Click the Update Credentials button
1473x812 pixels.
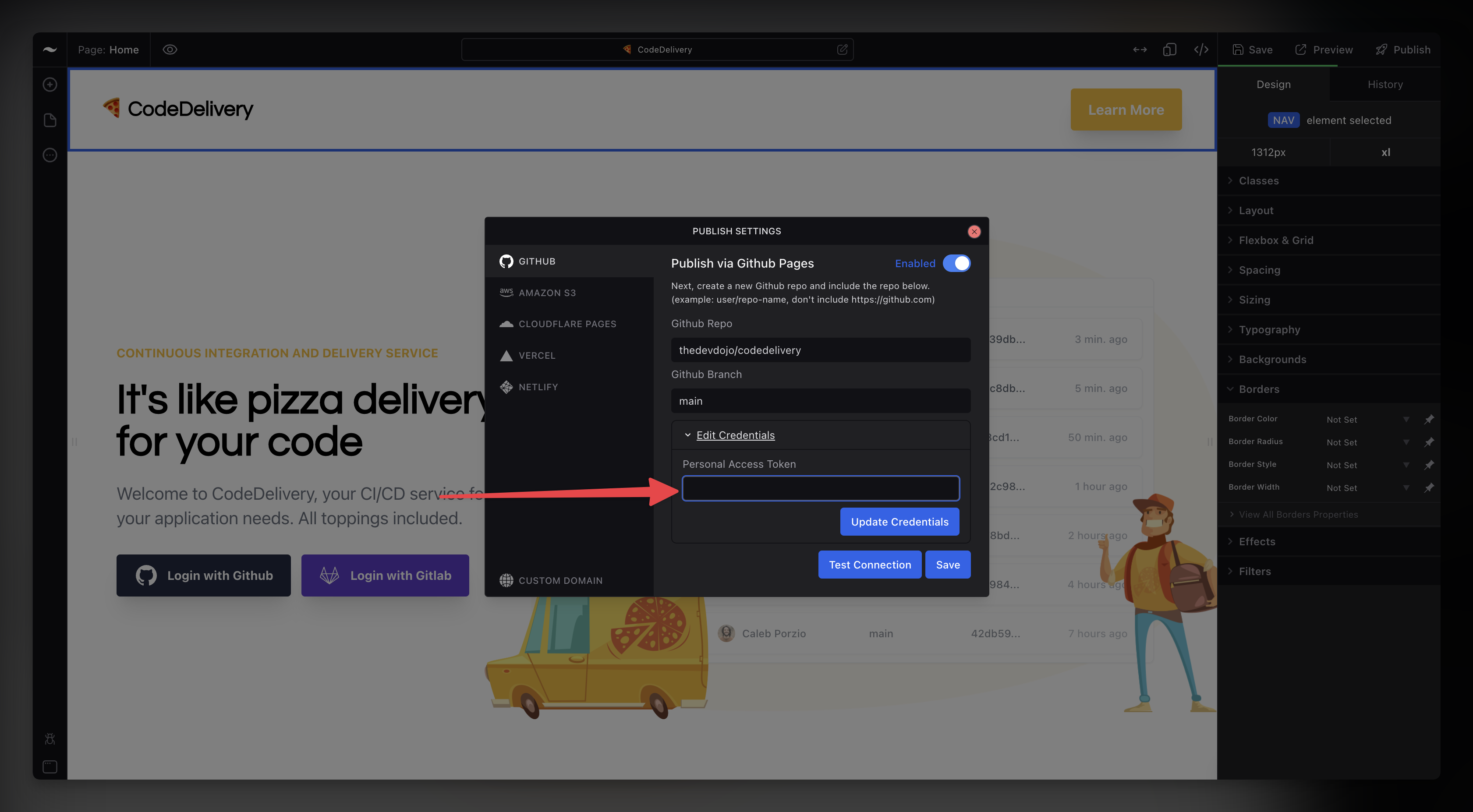899,522
